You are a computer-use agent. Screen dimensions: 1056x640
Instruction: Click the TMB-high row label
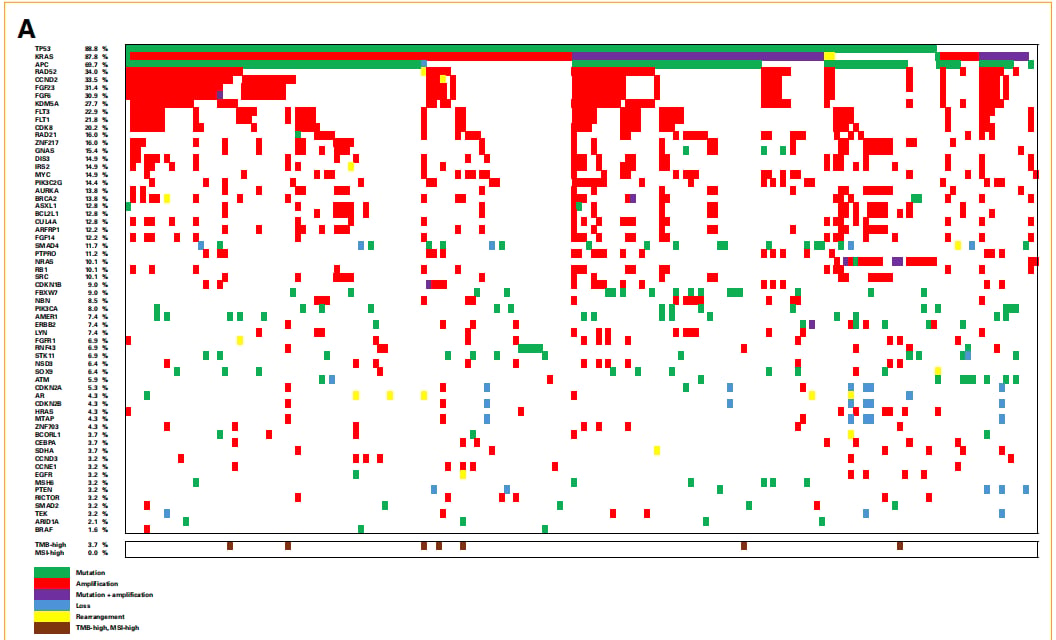click(51, 544)
